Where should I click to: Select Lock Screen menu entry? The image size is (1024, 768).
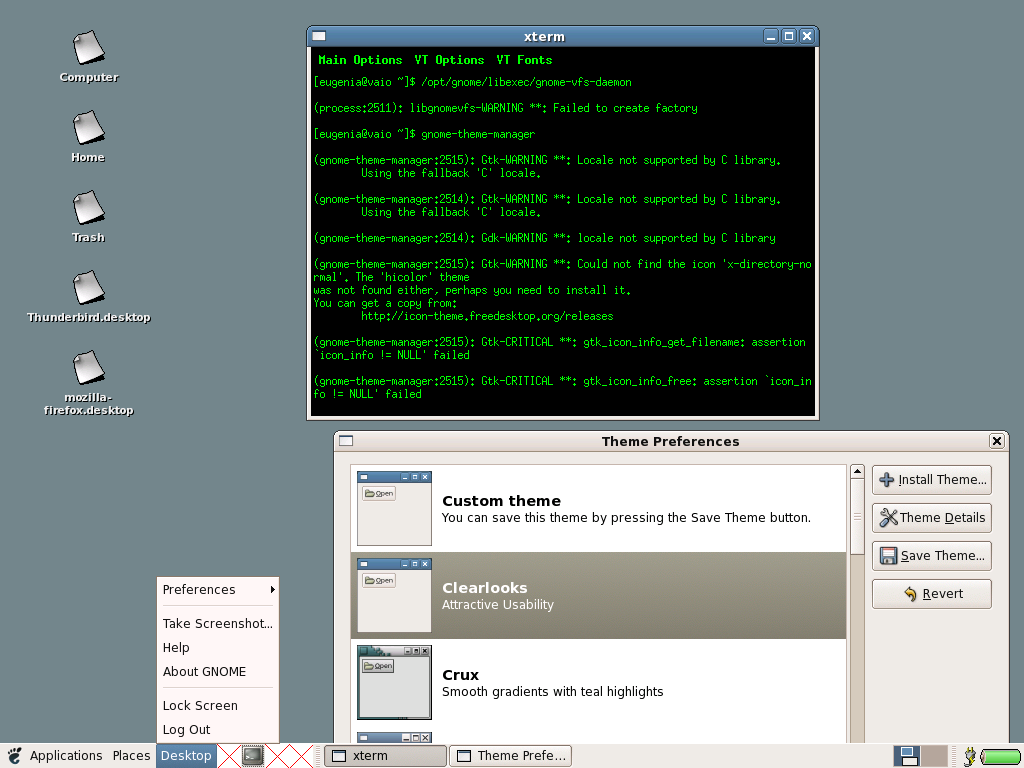pos(200,706)
